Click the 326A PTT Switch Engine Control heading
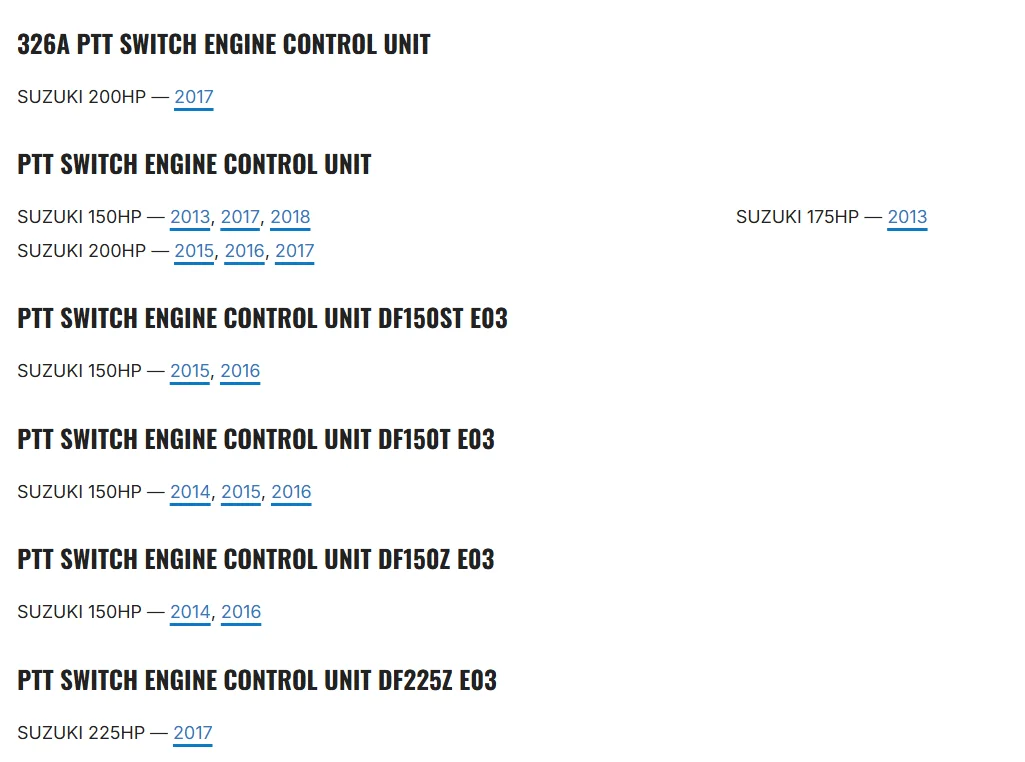Viewport: 1025px width, 762px height. pyautogui.click(x=224, y=44)
